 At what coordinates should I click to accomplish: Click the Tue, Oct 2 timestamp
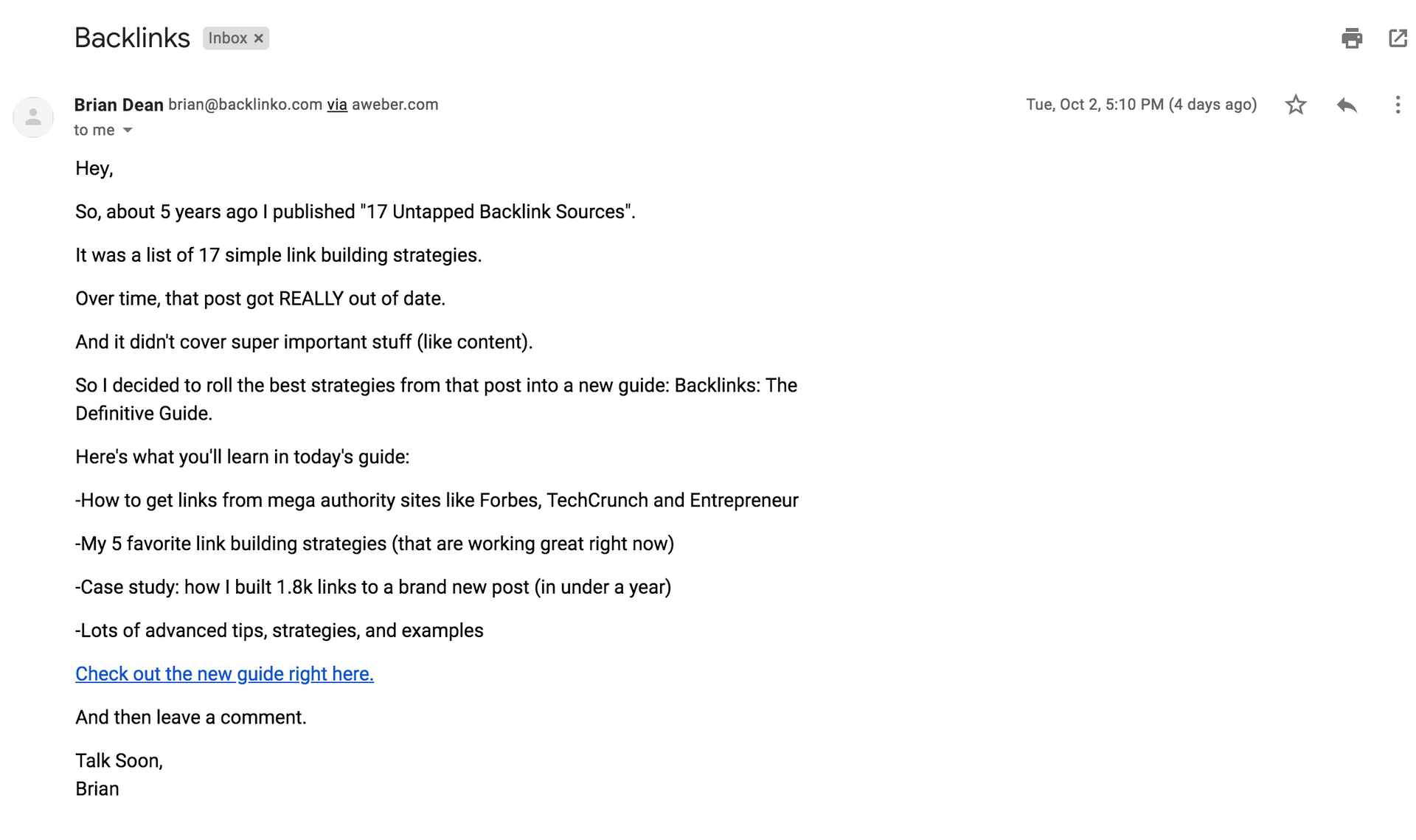click(1141, 105)
